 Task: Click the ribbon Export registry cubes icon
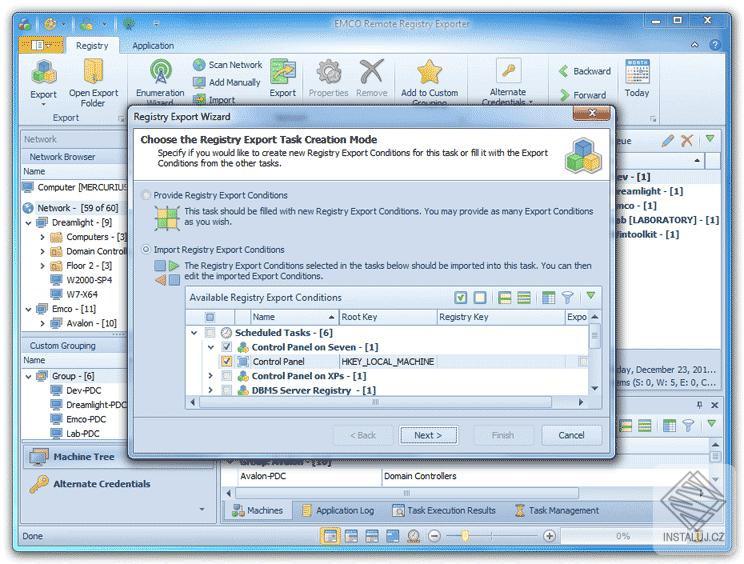point(44,73)
